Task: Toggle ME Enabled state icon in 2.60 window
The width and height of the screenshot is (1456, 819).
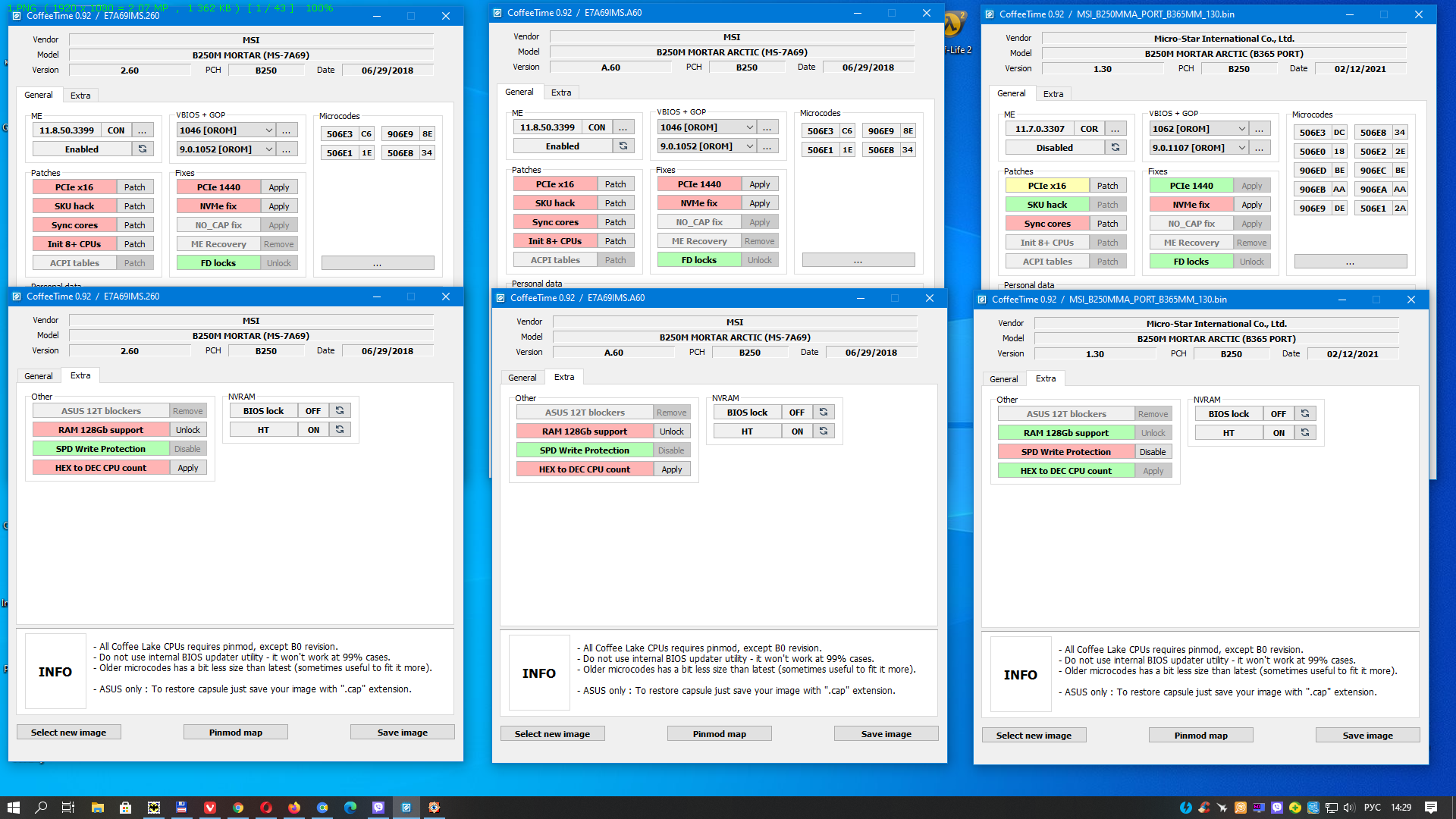Action: 142,149
